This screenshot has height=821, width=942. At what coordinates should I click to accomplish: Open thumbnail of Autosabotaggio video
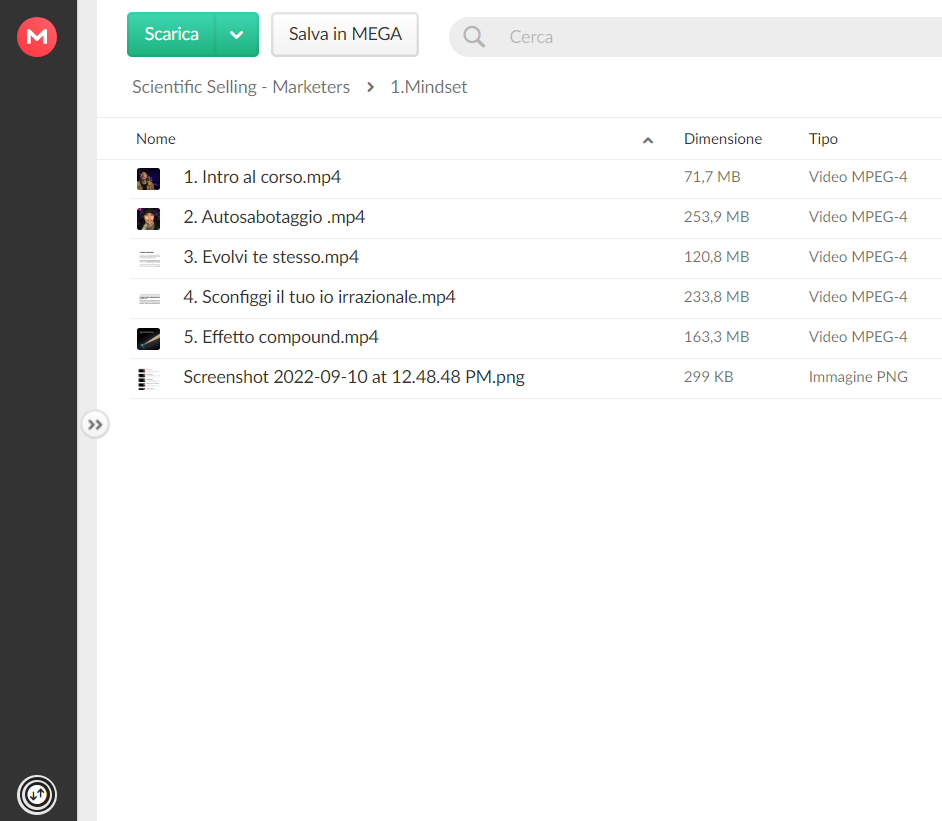(148, 219)
